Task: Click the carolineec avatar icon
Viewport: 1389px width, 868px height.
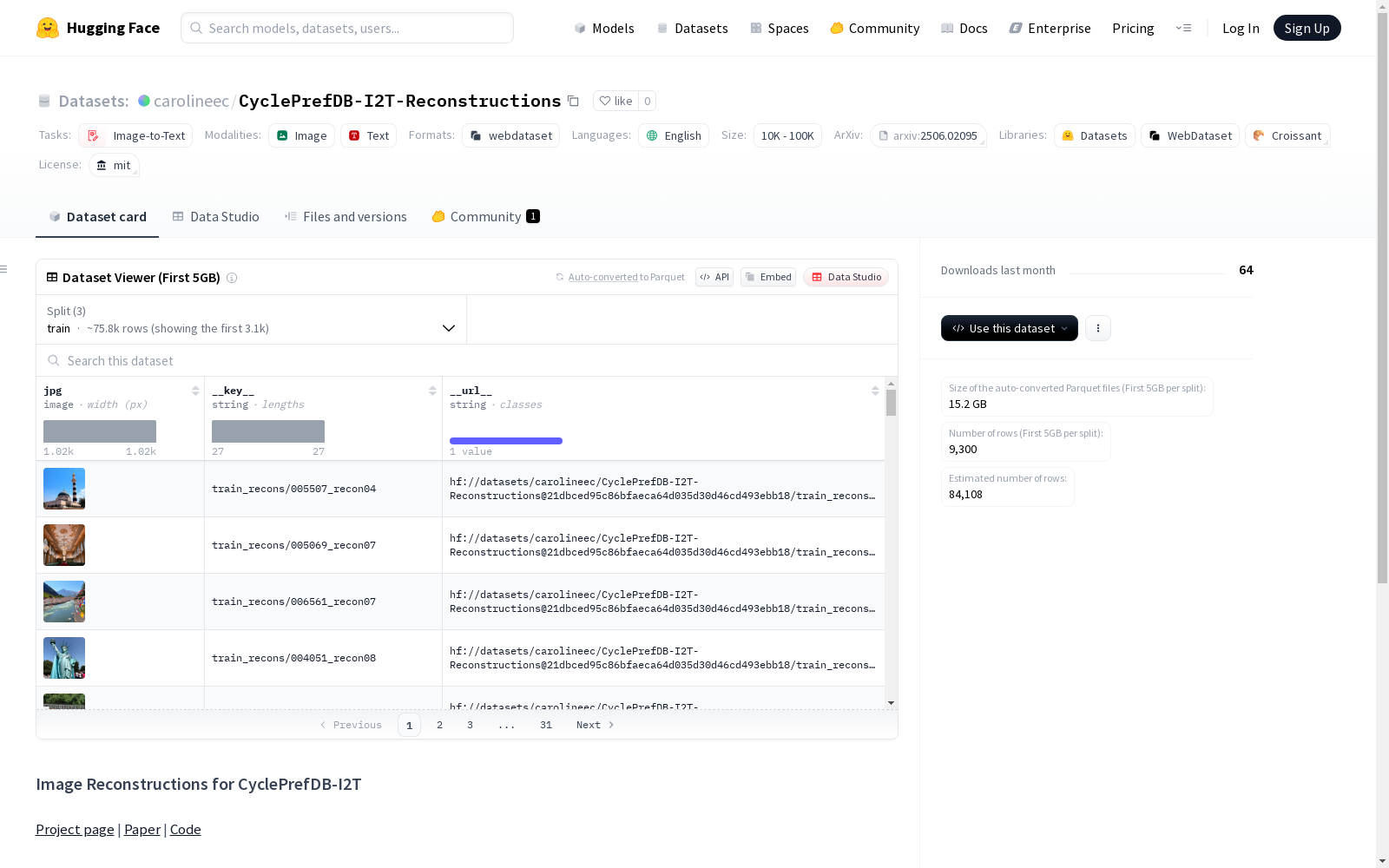Action: tap(144, 101)
